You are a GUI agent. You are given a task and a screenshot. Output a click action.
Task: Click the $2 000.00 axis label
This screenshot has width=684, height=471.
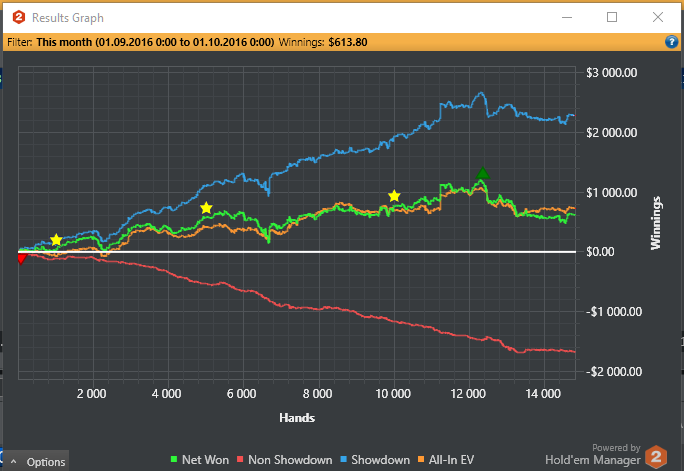tap(612, 133)
